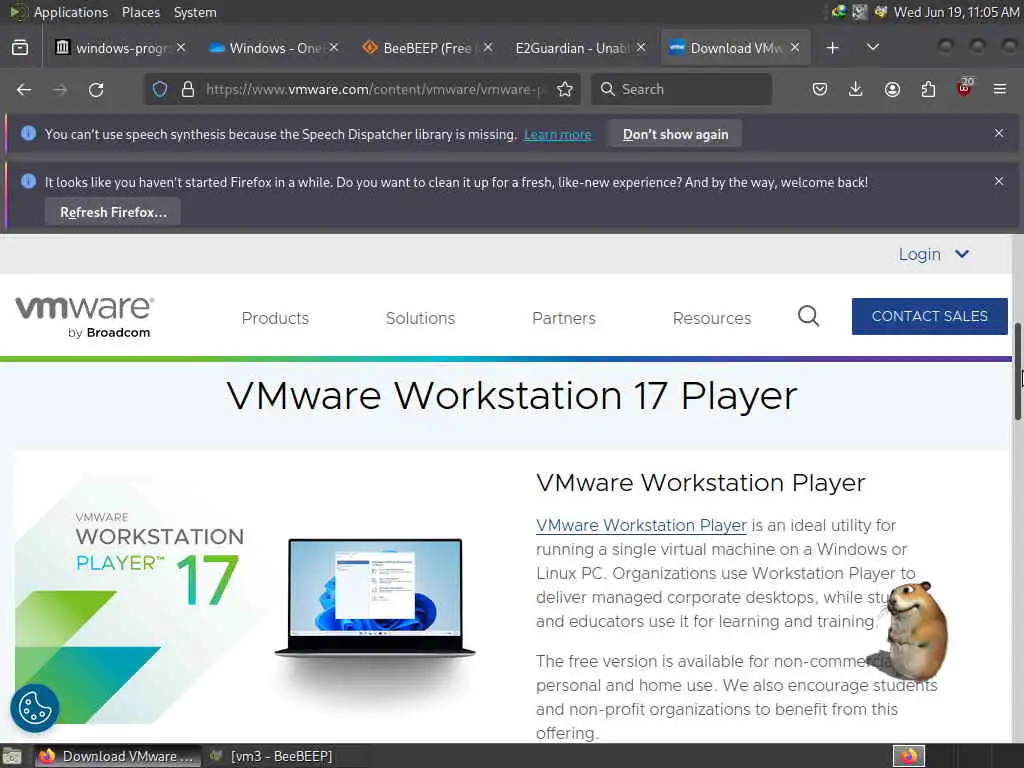Open the Places menu
This screenshot has width=1024, height=768.
(140, 12)
